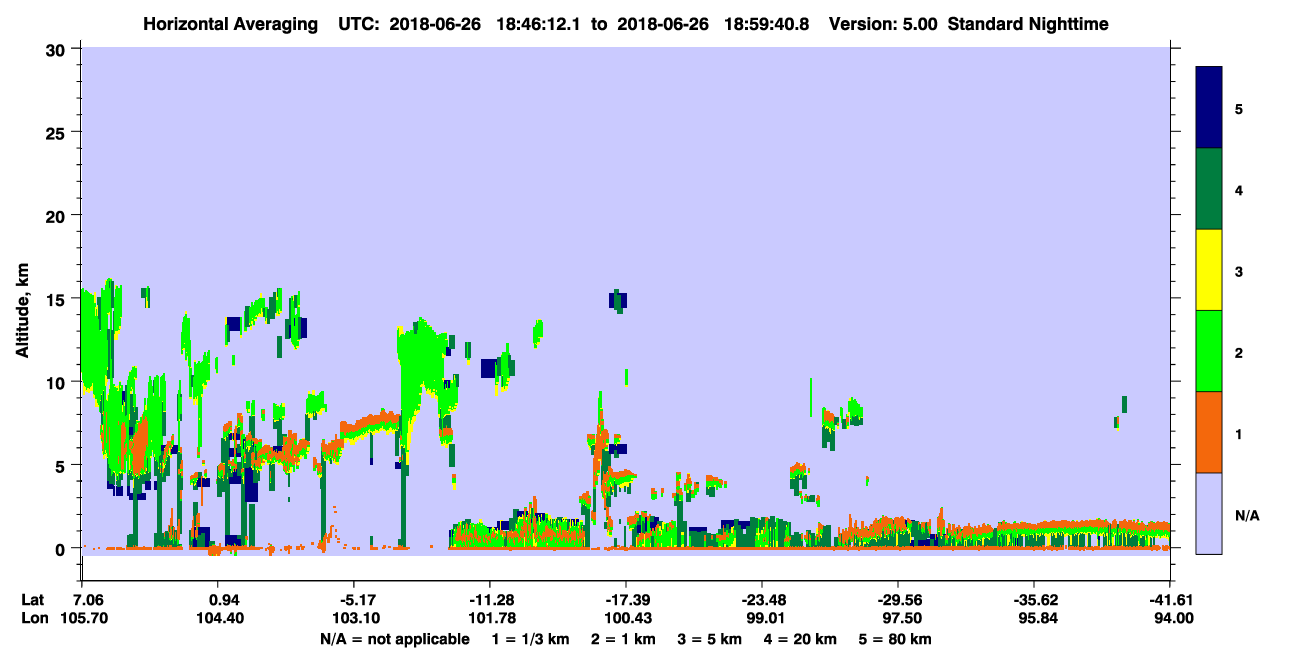Image resolution: width=1300 pixels, height=667 pixels.
Task: Click latitude value '7.06'
Action: (82, 600)
